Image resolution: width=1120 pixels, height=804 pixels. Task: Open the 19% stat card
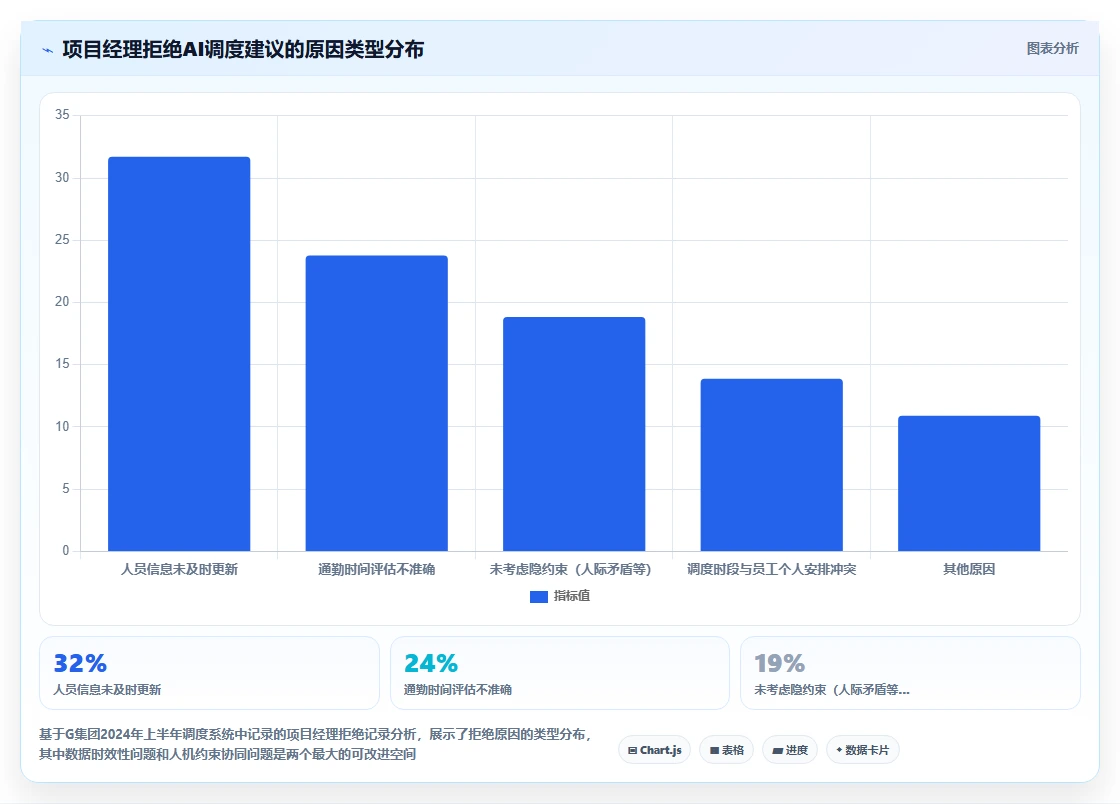(911, 673)
